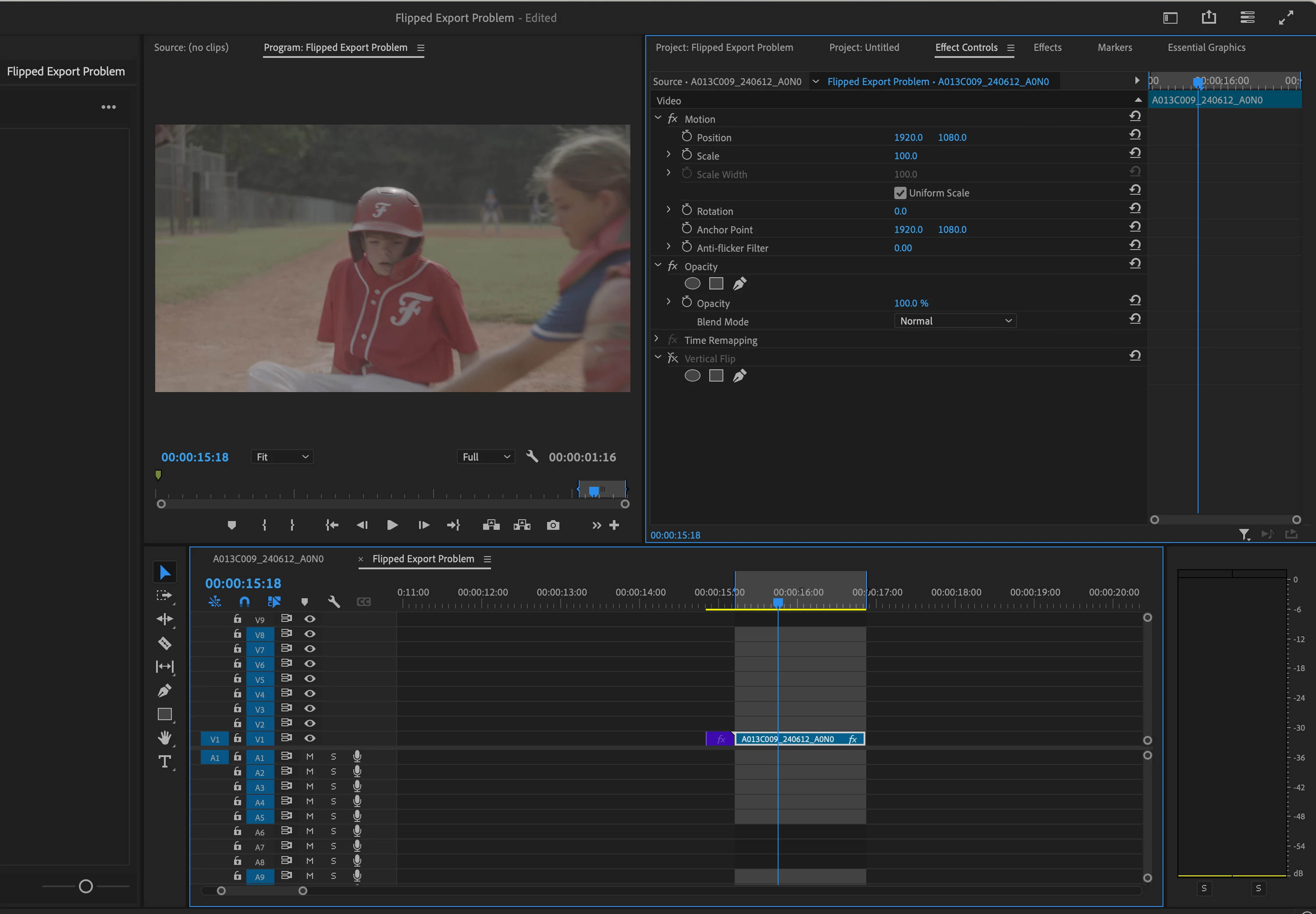Click the Export Frame camera icon
This screenshot has height=914, width=1316.
552,525
